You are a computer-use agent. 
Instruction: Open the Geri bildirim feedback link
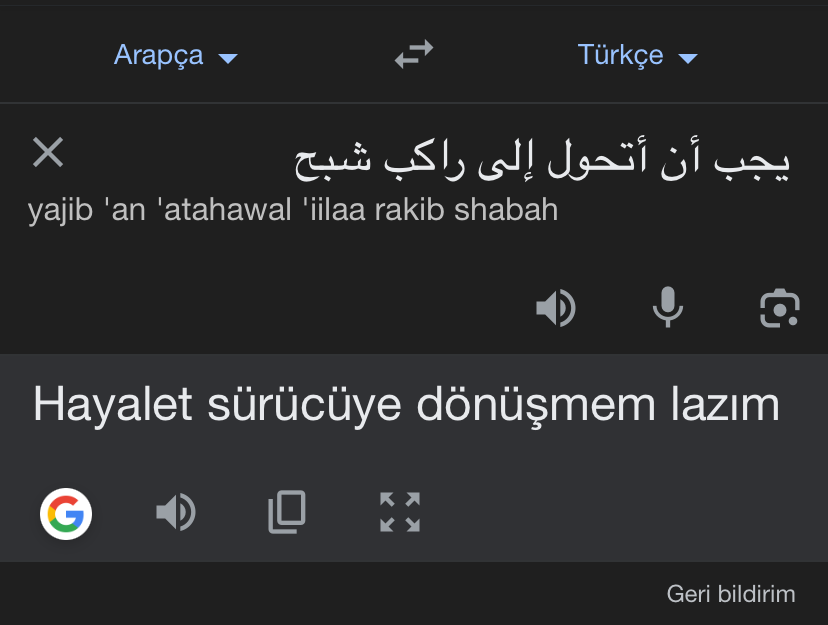coord(729,593)
